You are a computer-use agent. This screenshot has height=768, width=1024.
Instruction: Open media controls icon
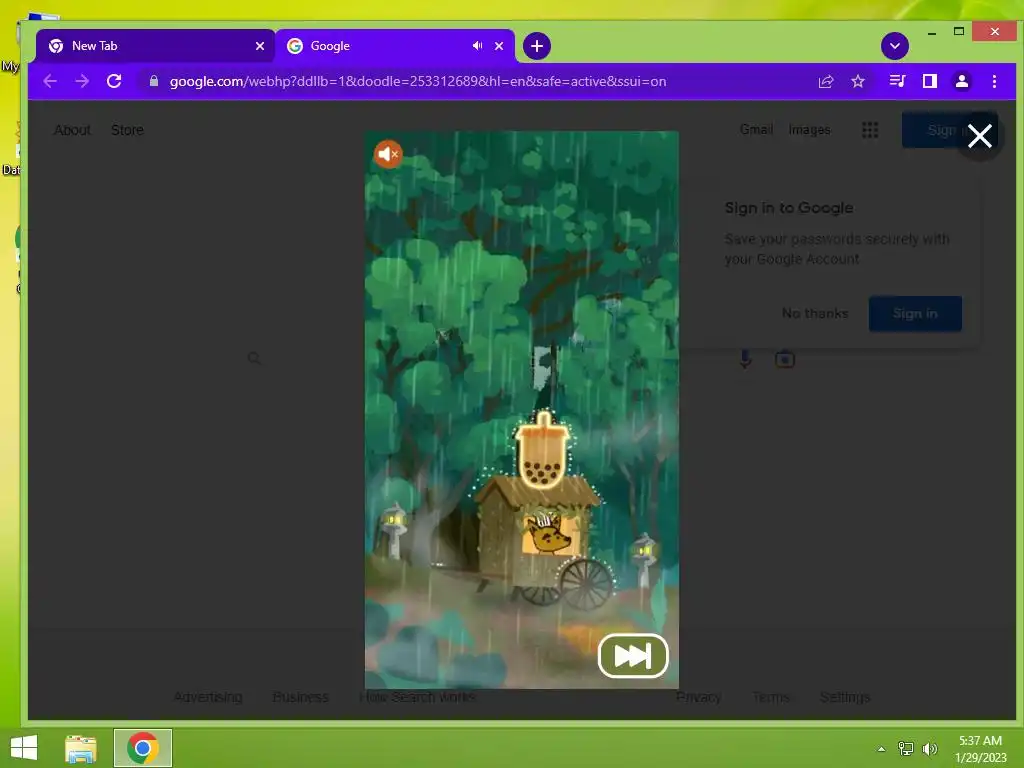[897, 81]
